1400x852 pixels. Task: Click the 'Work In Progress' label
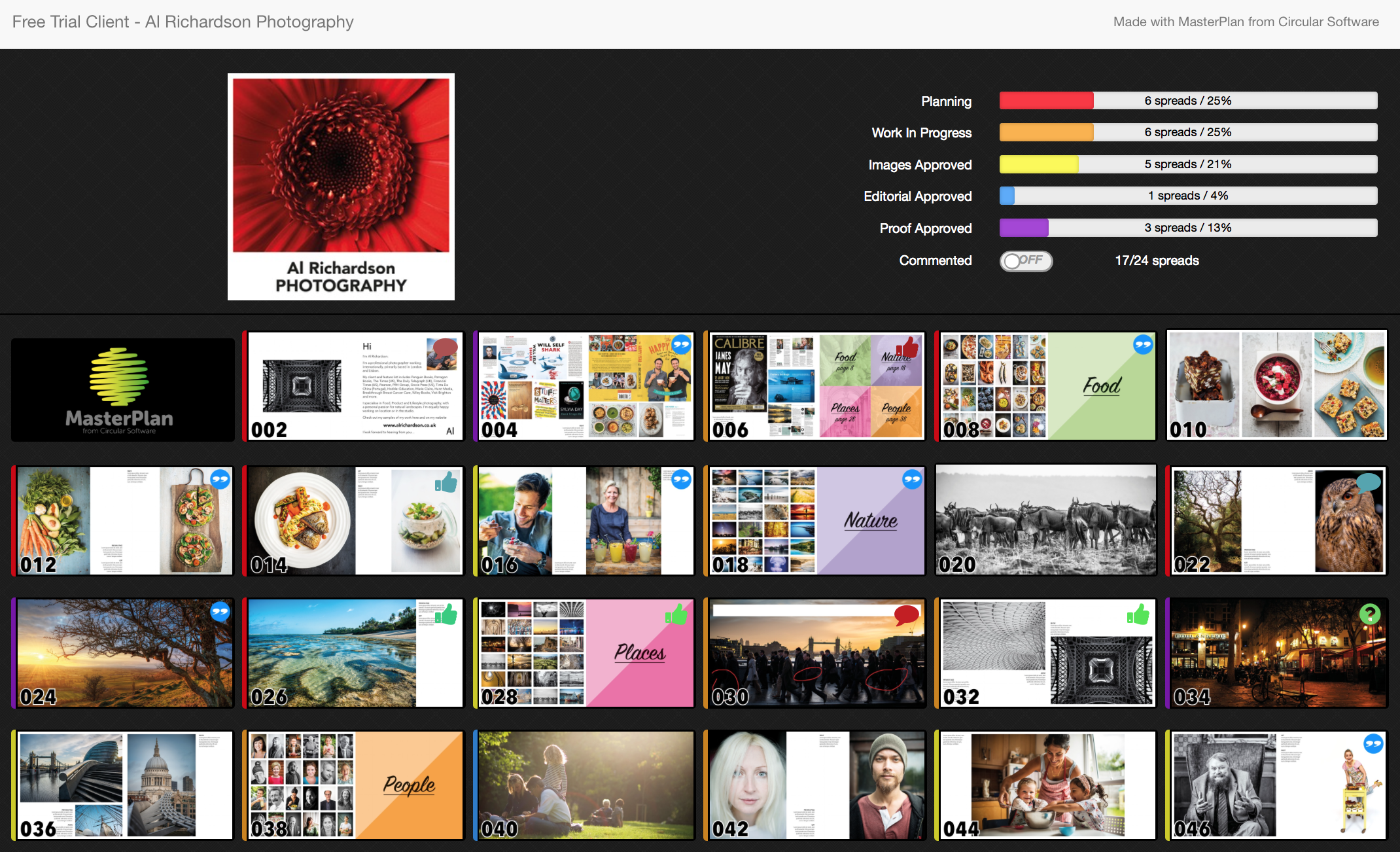(922, 133)
